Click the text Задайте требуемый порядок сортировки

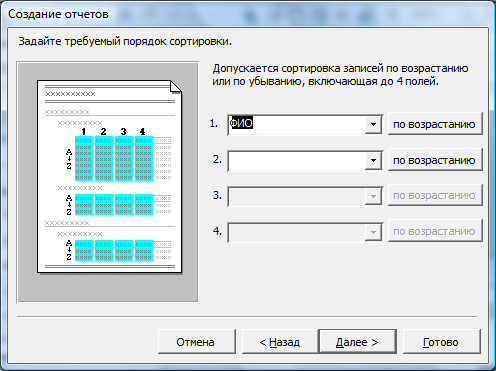tap(125, 42)
